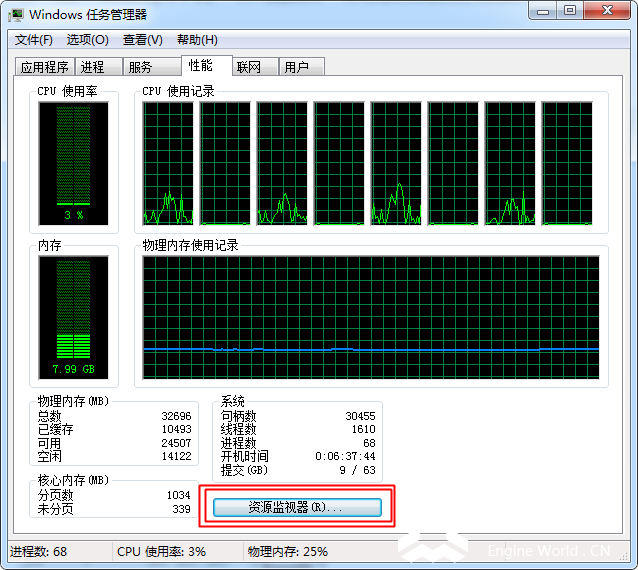Click status bar 进程数: 68

tap(38, 551)
